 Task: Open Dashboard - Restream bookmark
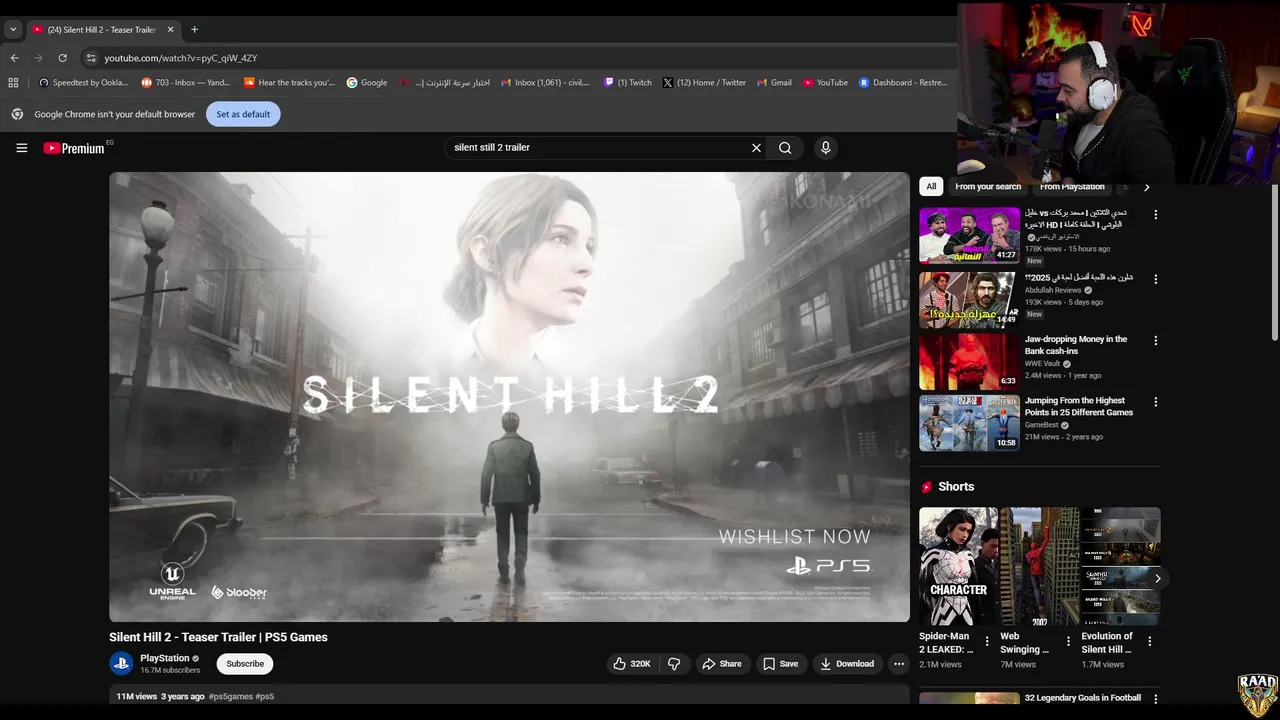coord(903,83)
